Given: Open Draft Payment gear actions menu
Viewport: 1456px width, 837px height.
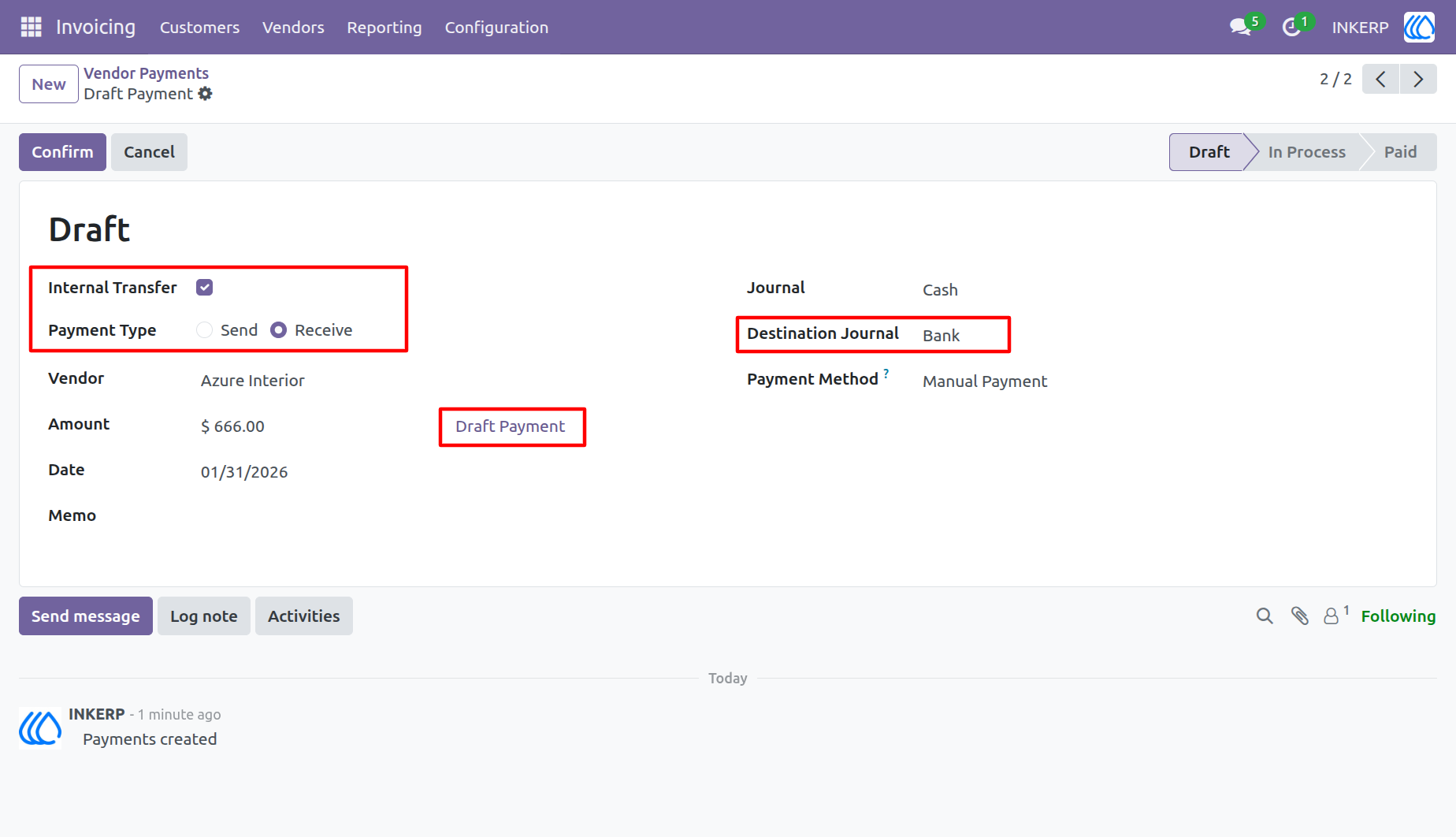Looking at the screenshot, I should pyautogui.click(x=206, y=94).
